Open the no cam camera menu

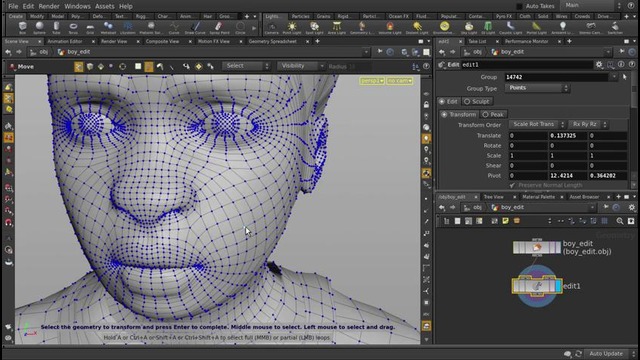[x=400, y=81]
